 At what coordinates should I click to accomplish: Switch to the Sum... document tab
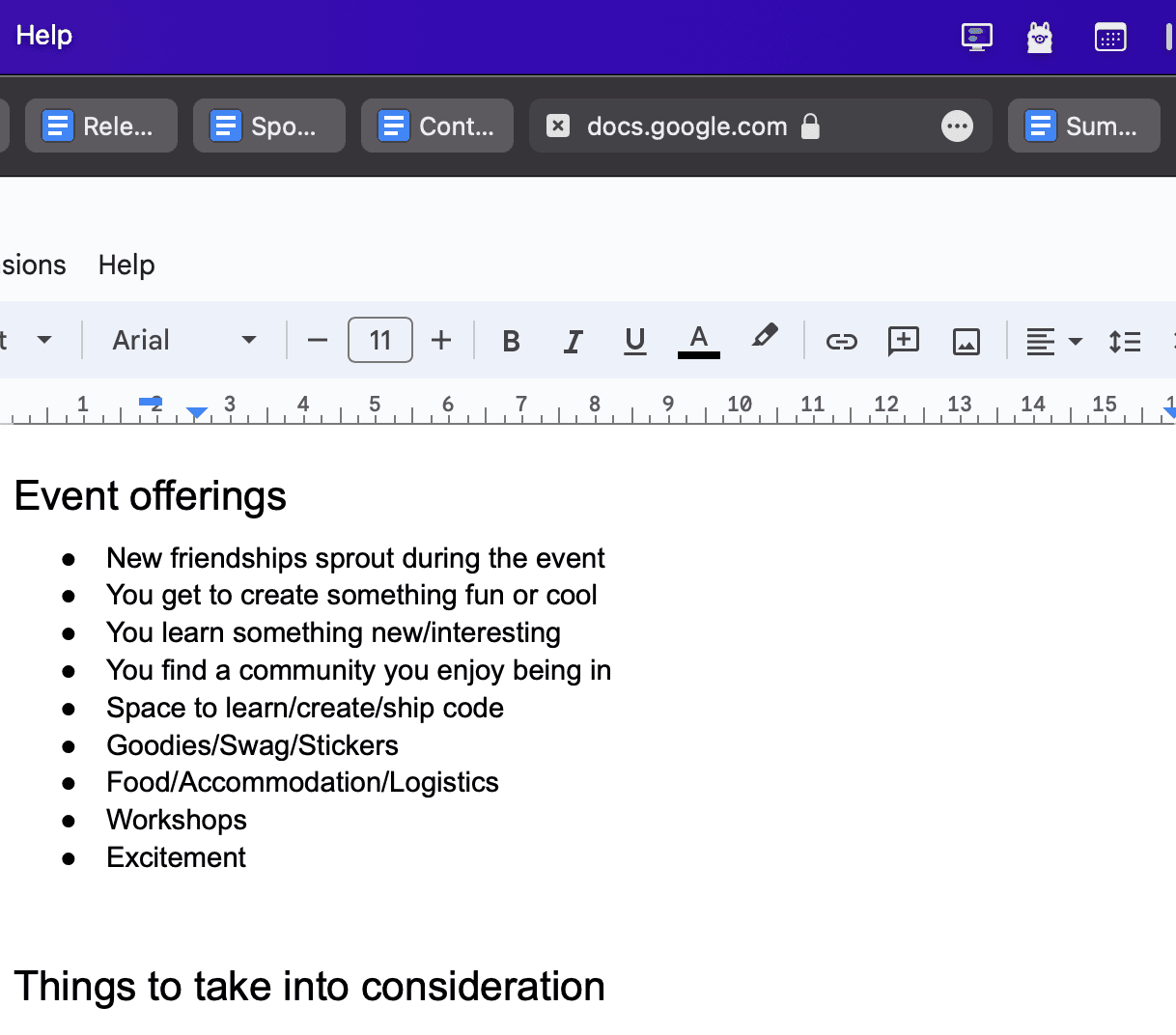pyautogui.click(x=1083, y=126)
